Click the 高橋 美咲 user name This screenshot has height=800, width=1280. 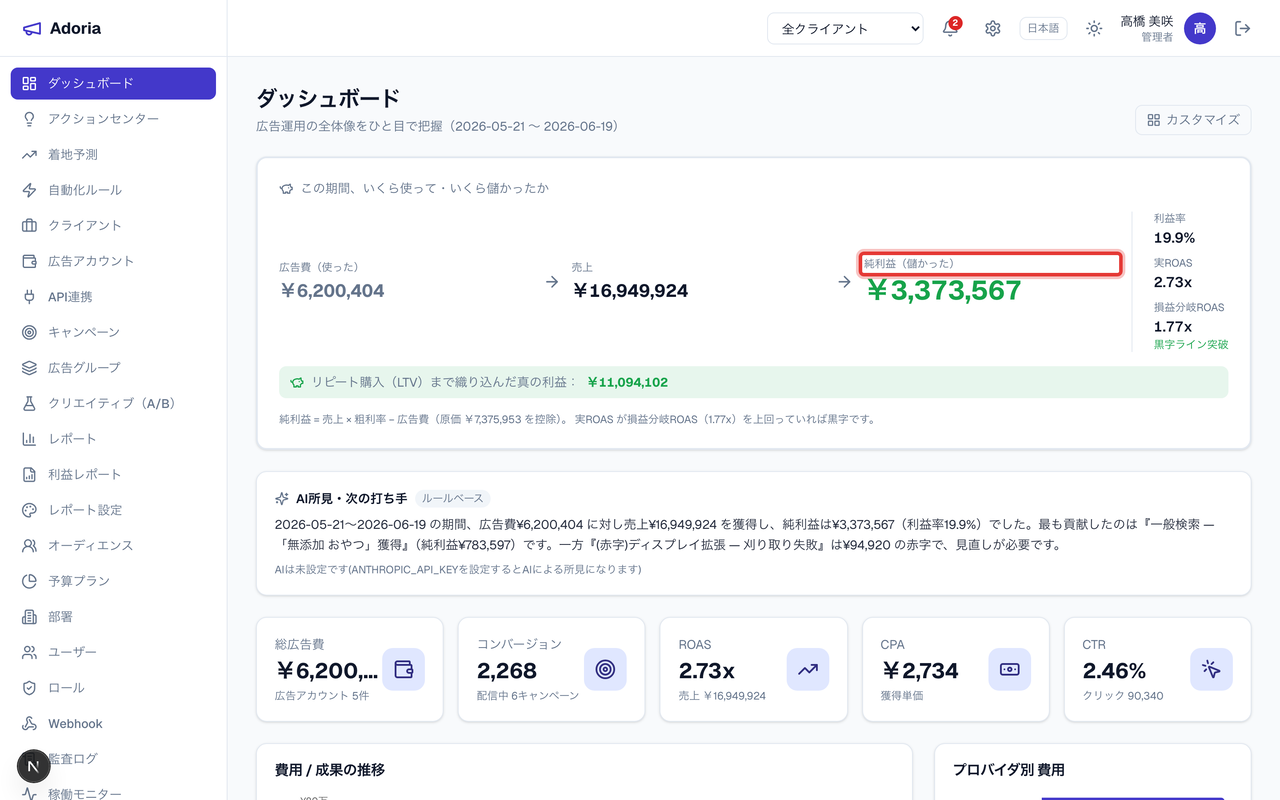1146,21
